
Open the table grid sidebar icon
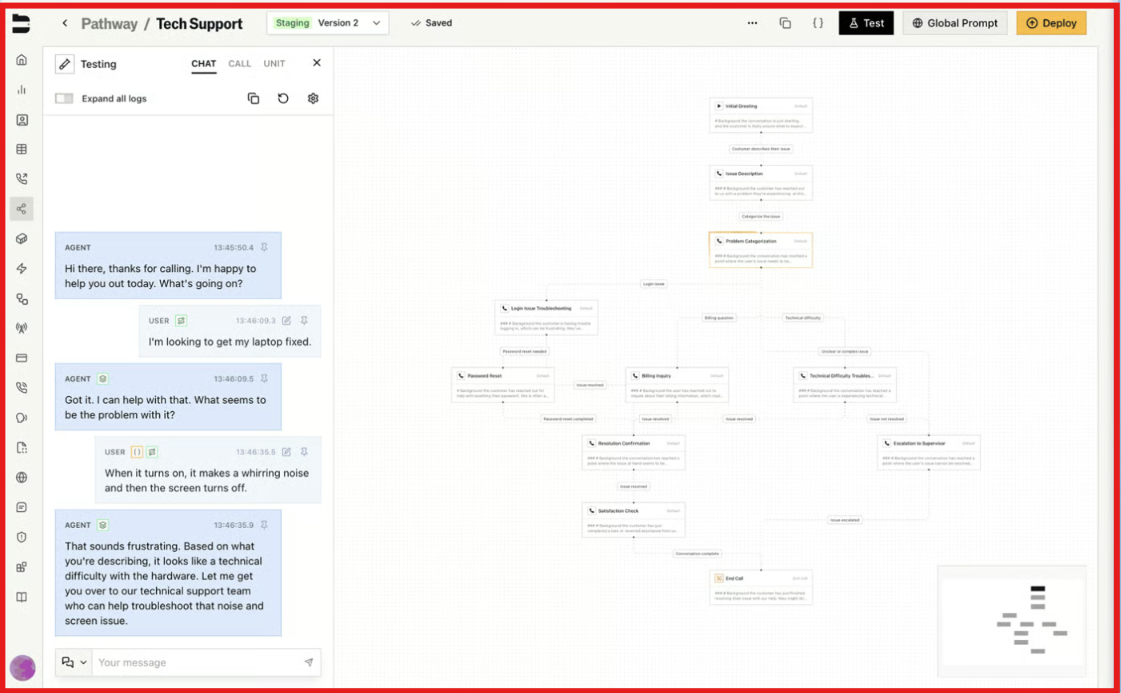coord(21,149)
